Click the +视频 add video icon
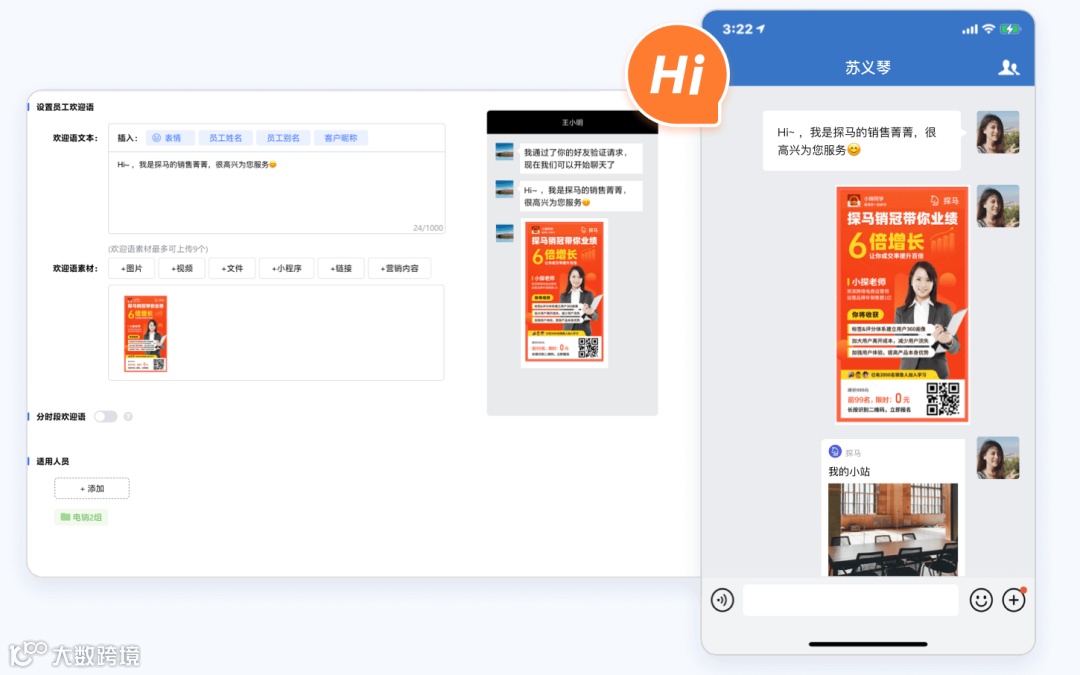This screenshot has height=675, width=1080. point(182,268)
